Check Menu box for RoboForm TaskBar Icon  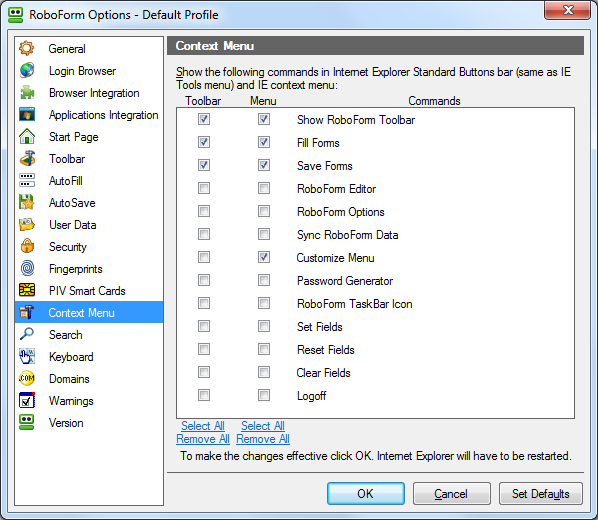(264, 303)
